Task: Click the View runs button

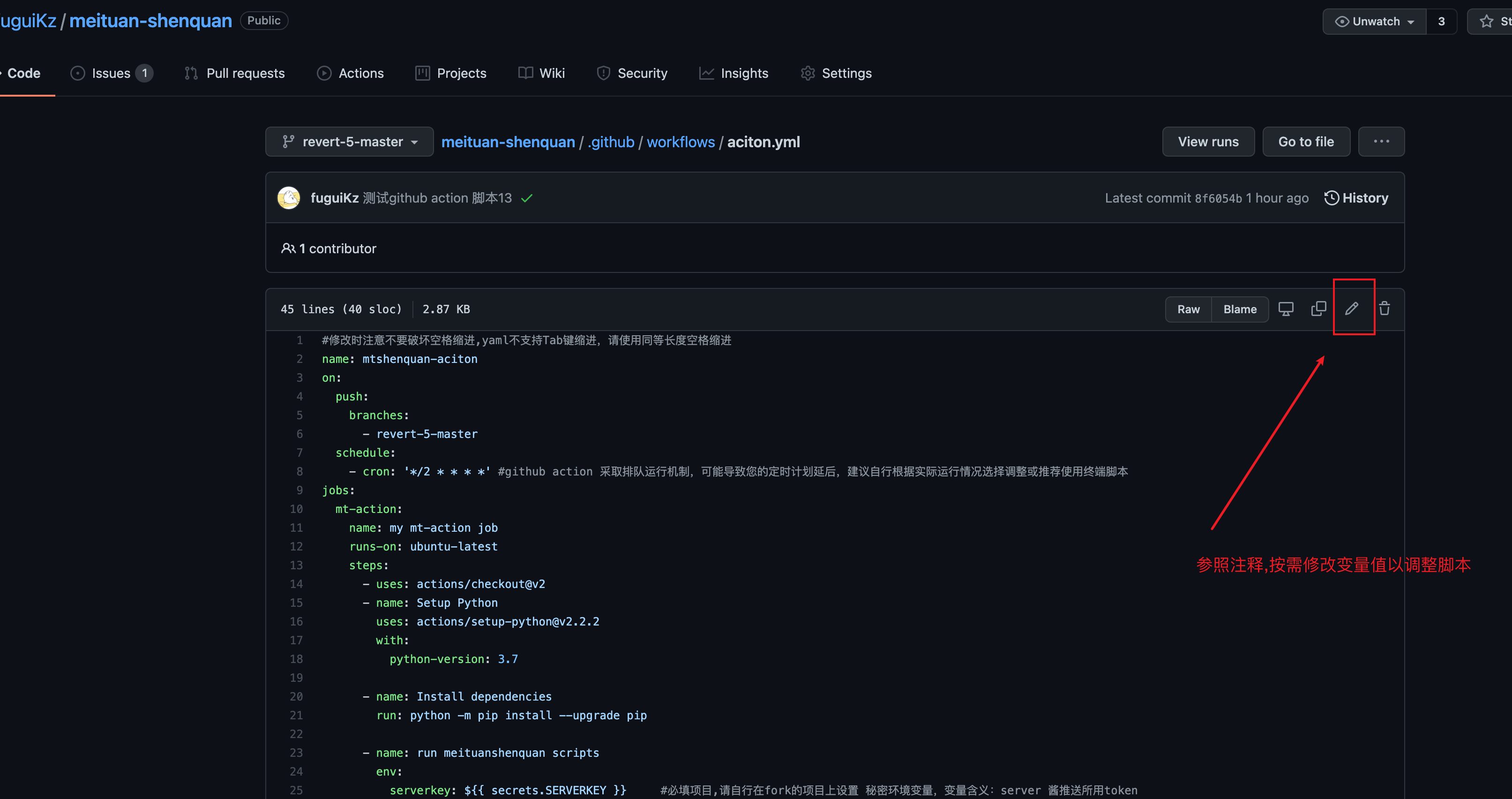Action: click(x=1208, y=142)
